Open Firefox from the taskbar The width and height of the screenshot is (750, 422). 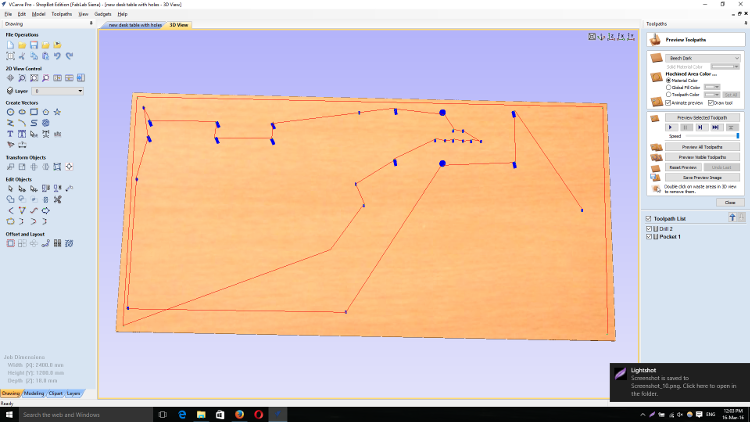pos(239,414)
